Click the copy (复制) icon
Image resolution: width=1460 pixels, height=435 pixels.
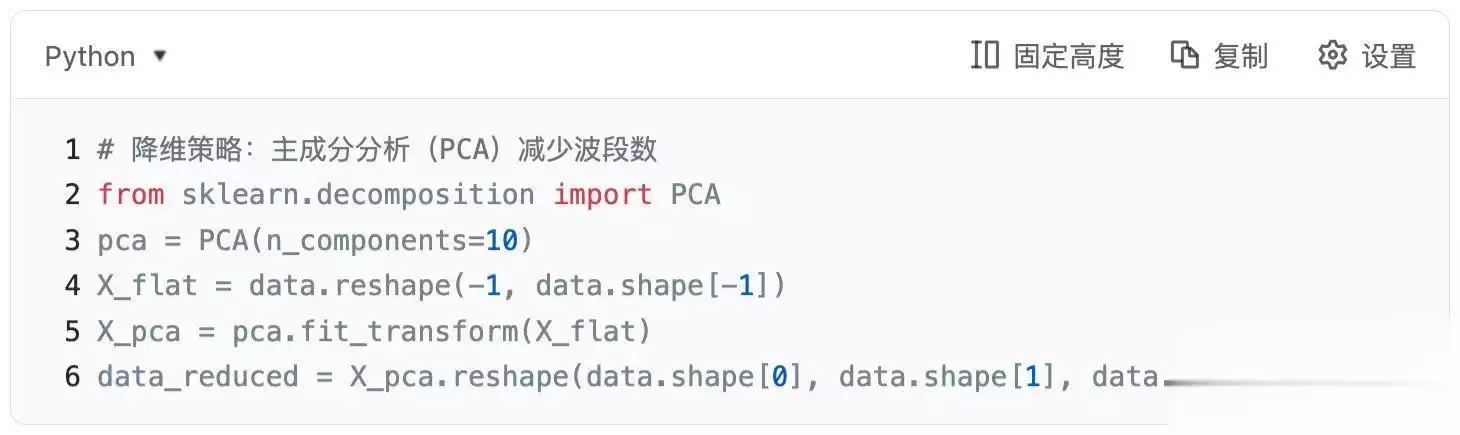pos(1184,55)
